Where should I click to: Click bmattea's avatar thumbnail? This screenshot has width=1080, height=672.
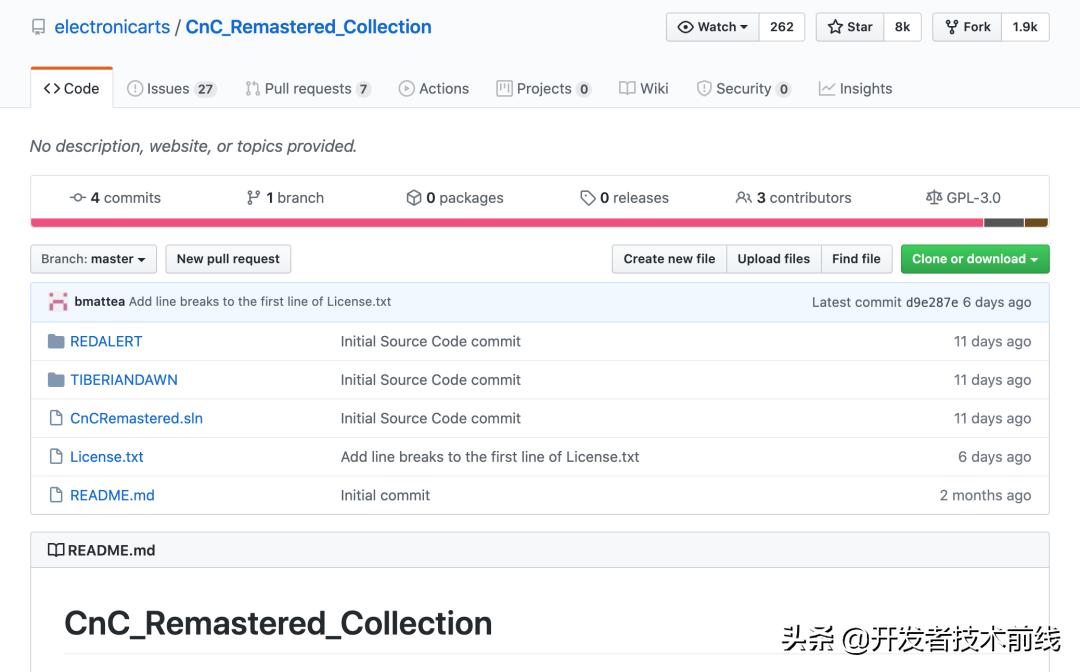tap(58, 302)
